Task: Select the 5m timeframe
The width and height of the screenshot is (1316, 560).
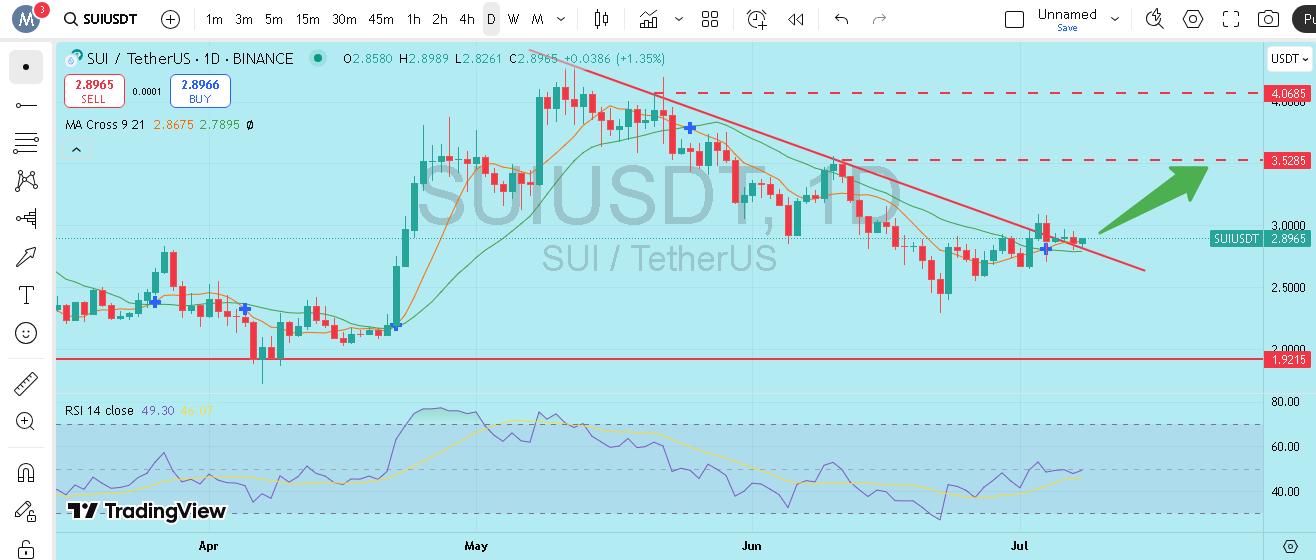Action: 274,19
